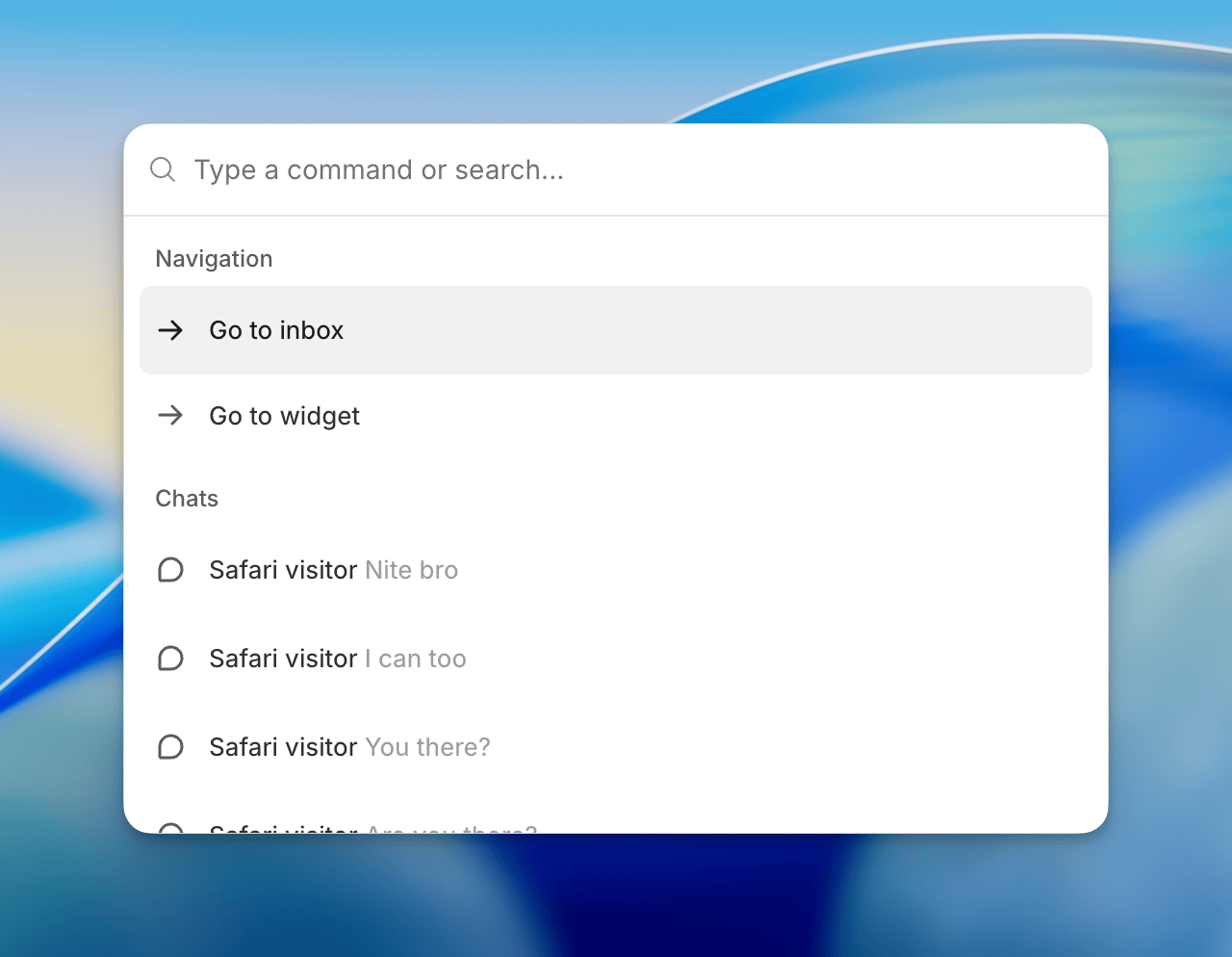Click the Nite bro message preview text
The width and height of the screenshot is (1232, 957).
coord(412,570)
